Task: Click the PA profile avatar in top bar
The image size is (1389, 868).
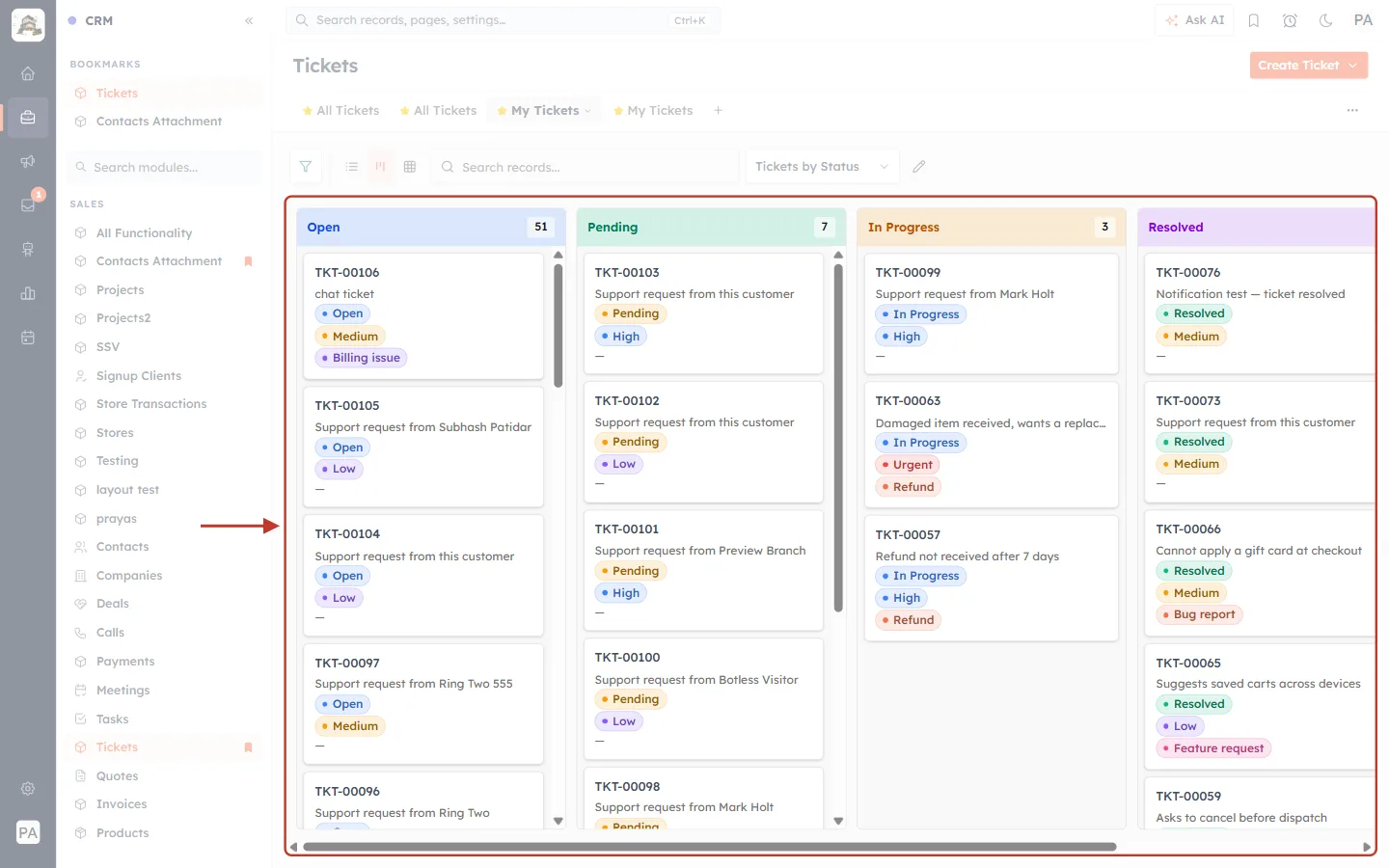Action: pos(1363,20)
